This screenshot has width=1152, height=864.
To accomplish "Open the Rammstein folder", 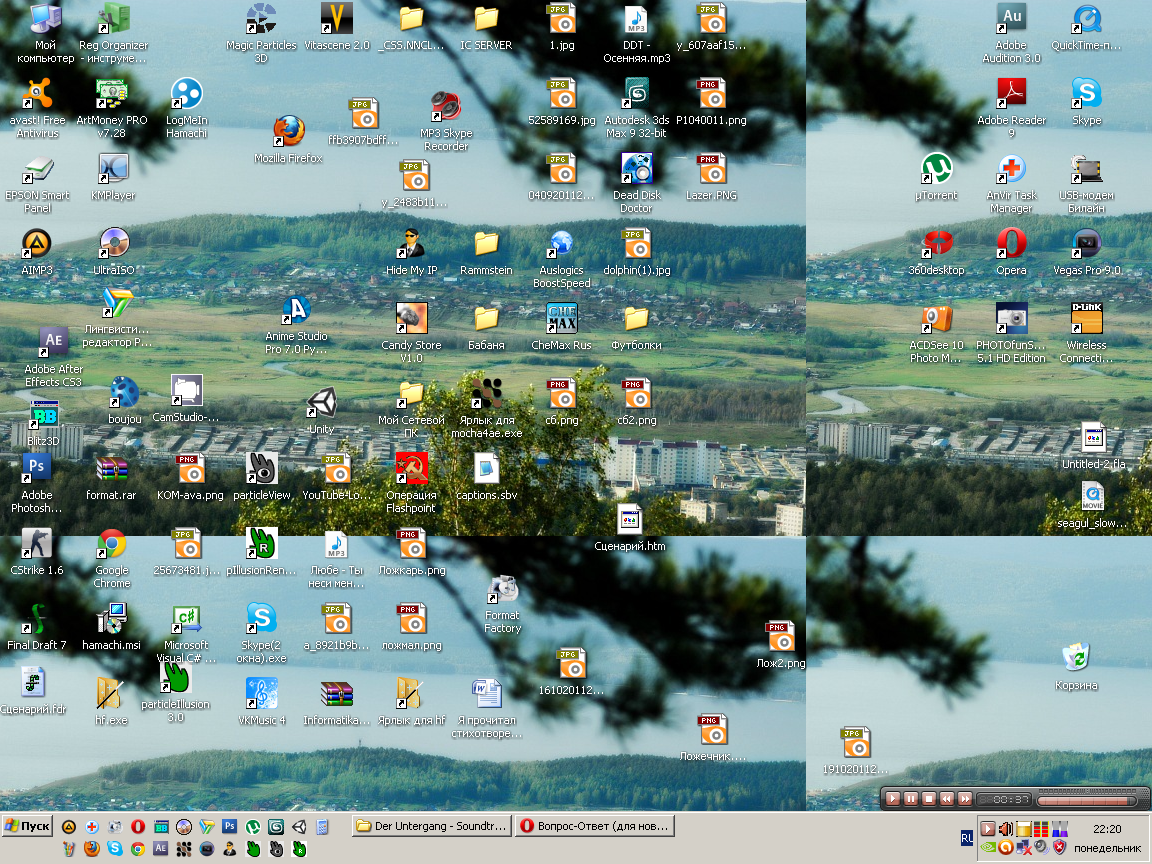I will 486,244.
